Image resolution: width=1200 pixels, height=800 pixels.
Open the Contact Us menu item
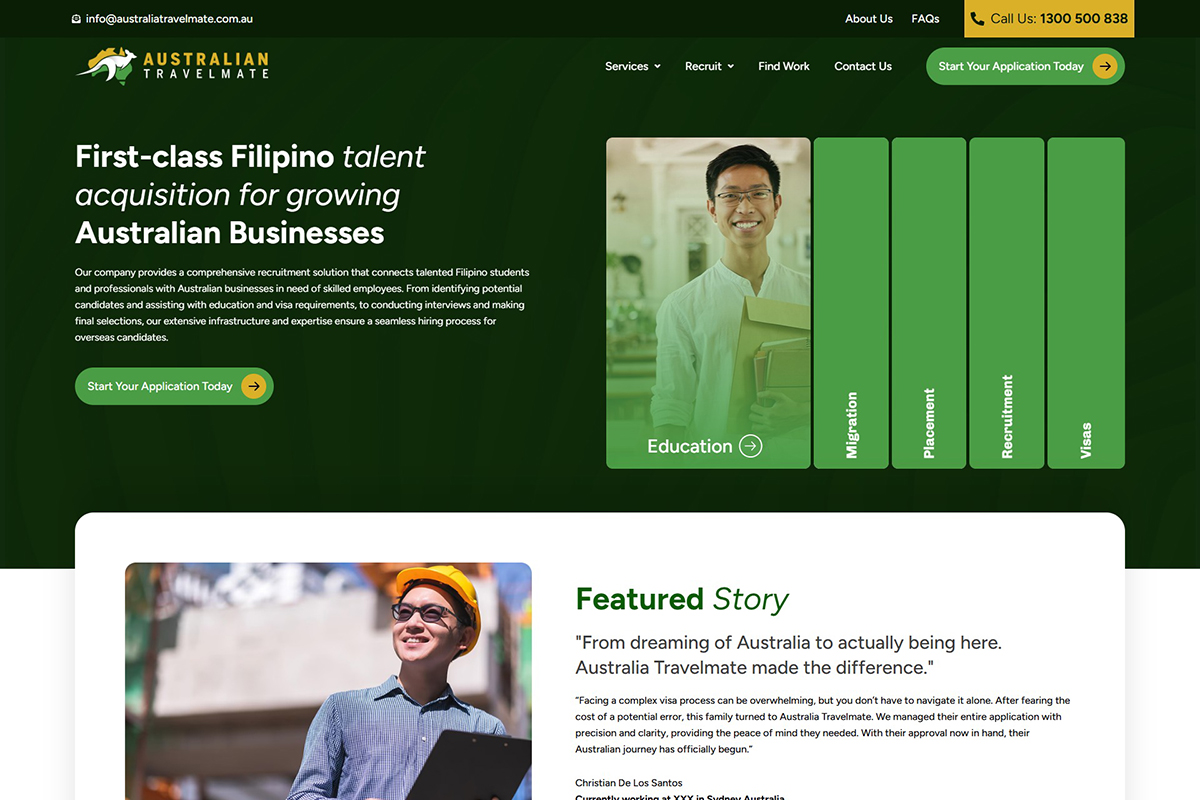click(863, 66)
